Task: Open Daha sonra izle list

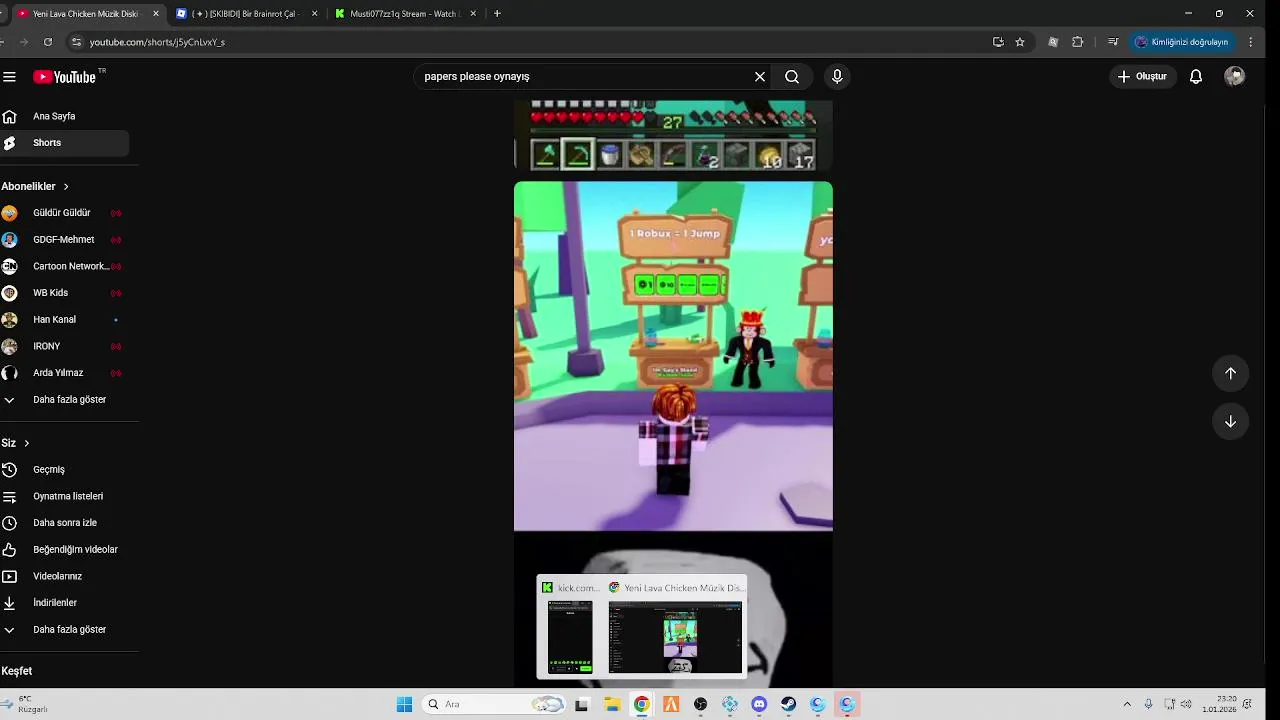Action: click(x=64, y=523)
